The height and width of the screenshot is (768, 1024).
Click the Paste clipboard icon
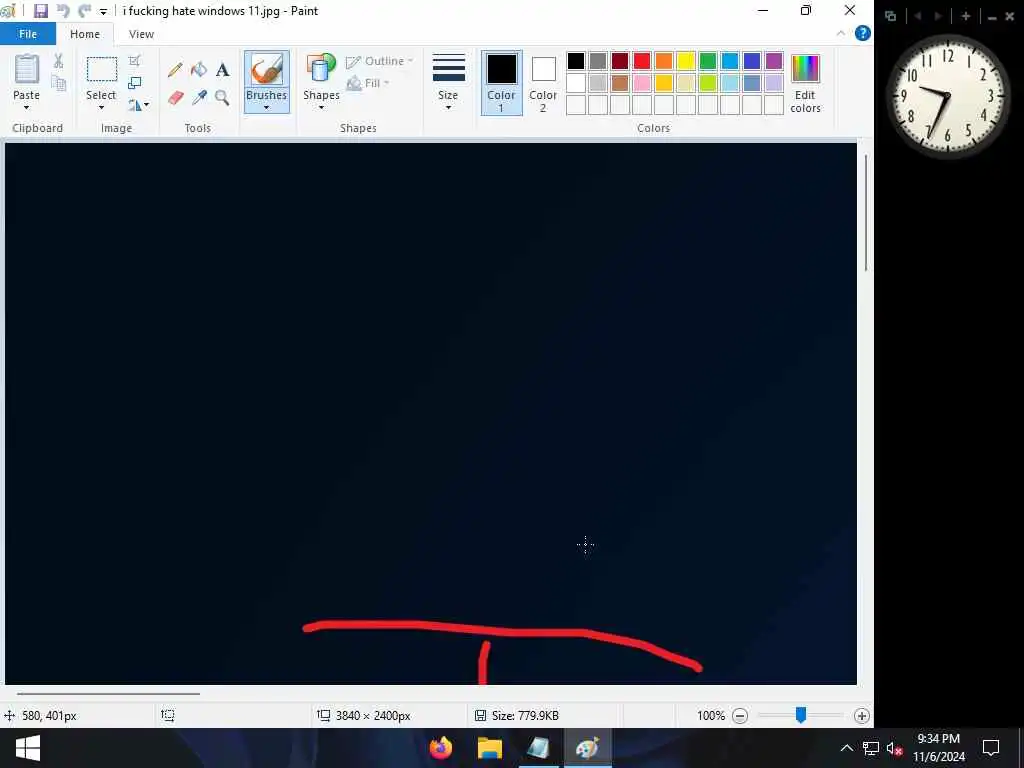tap(27, 69)
